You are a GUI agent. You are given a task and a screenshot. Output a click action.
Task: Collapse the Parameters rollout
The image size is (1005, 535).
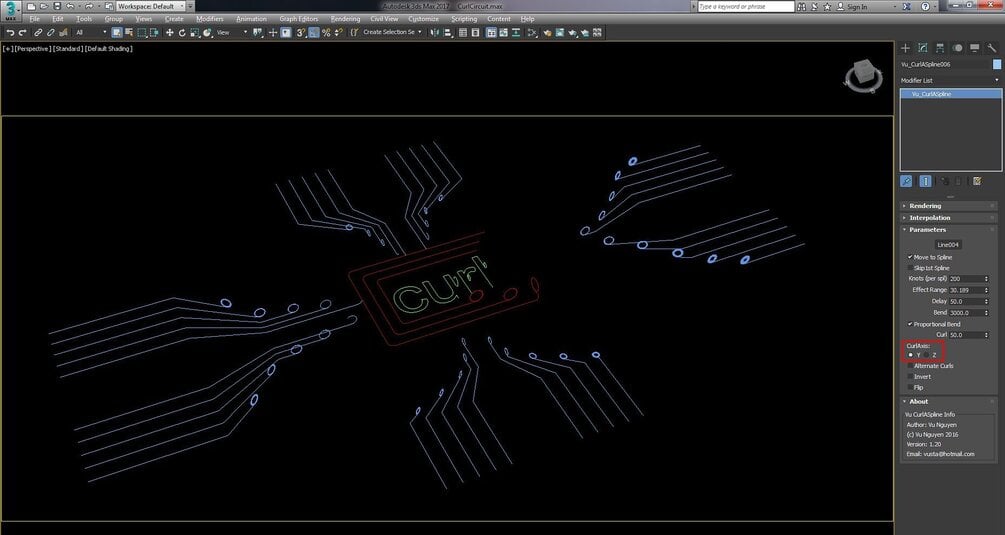tap(949, 229)
